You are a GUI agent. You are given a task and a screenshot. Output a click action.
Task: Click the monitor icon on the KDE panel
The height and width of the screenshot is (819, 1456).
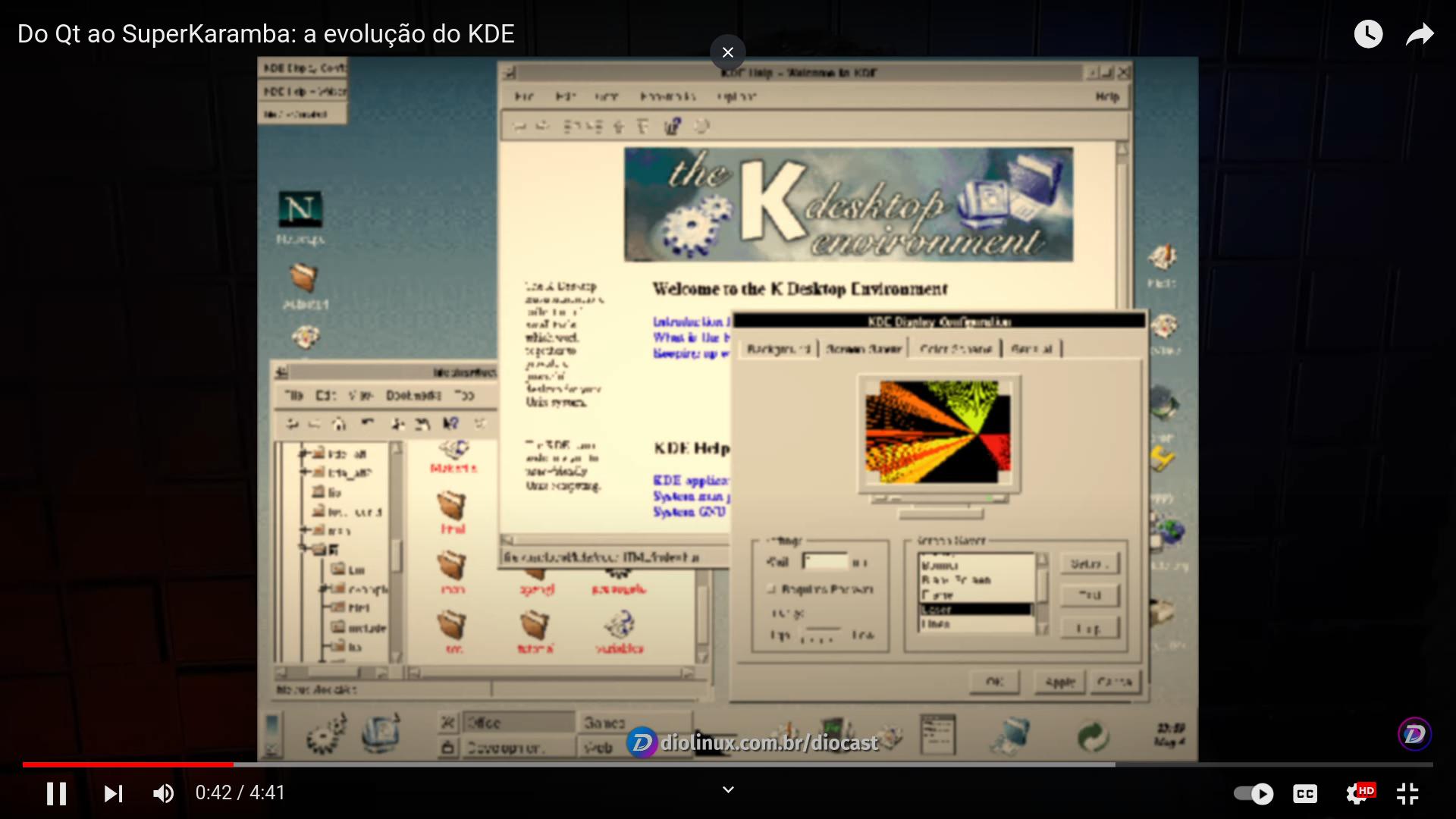(x=381, y=733)
